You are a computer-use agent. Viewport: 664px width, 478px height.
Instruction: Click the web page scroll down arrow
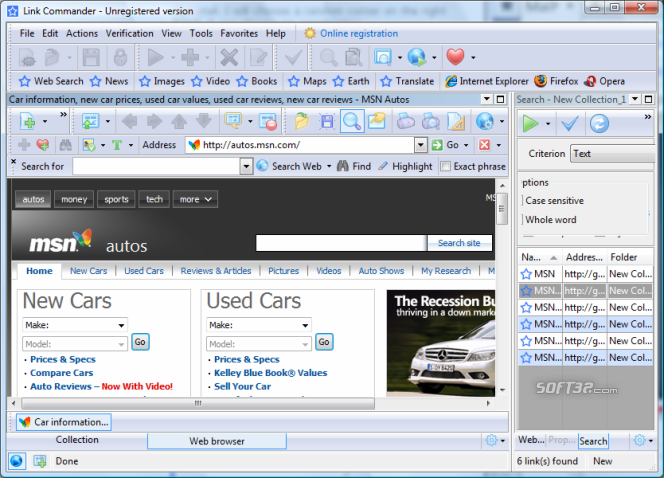coord(502,390)
